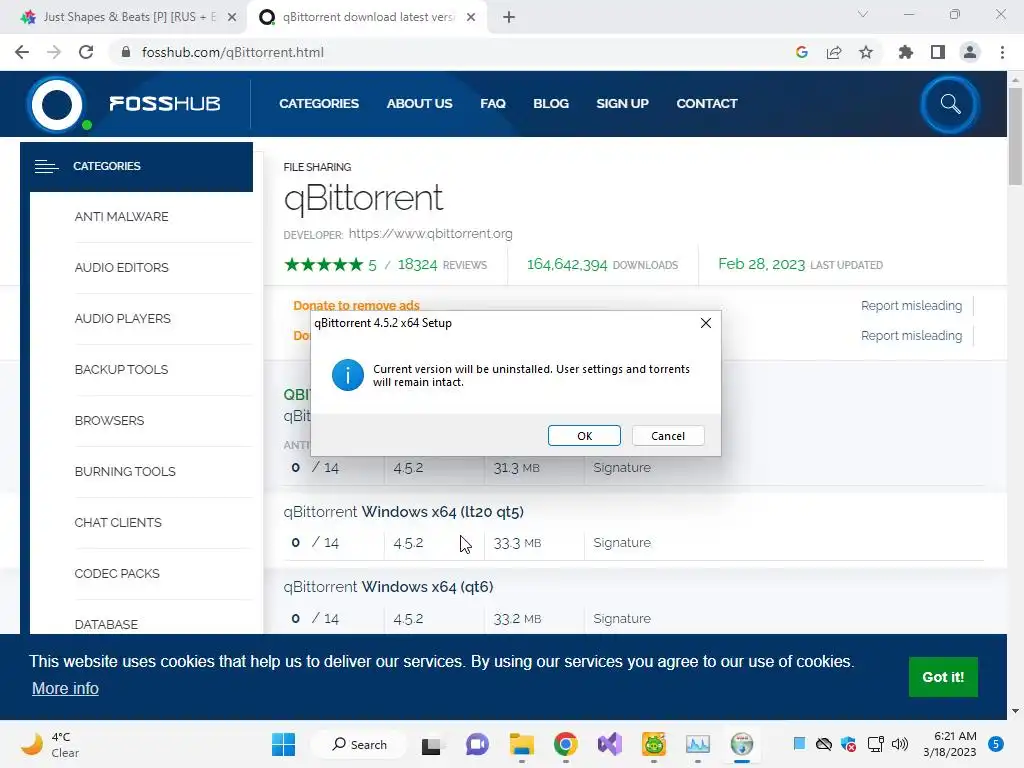Open FAQ in navigation
Image resolution: width=1024 pixels, height=768 pixels.
(x=493, y=104)
